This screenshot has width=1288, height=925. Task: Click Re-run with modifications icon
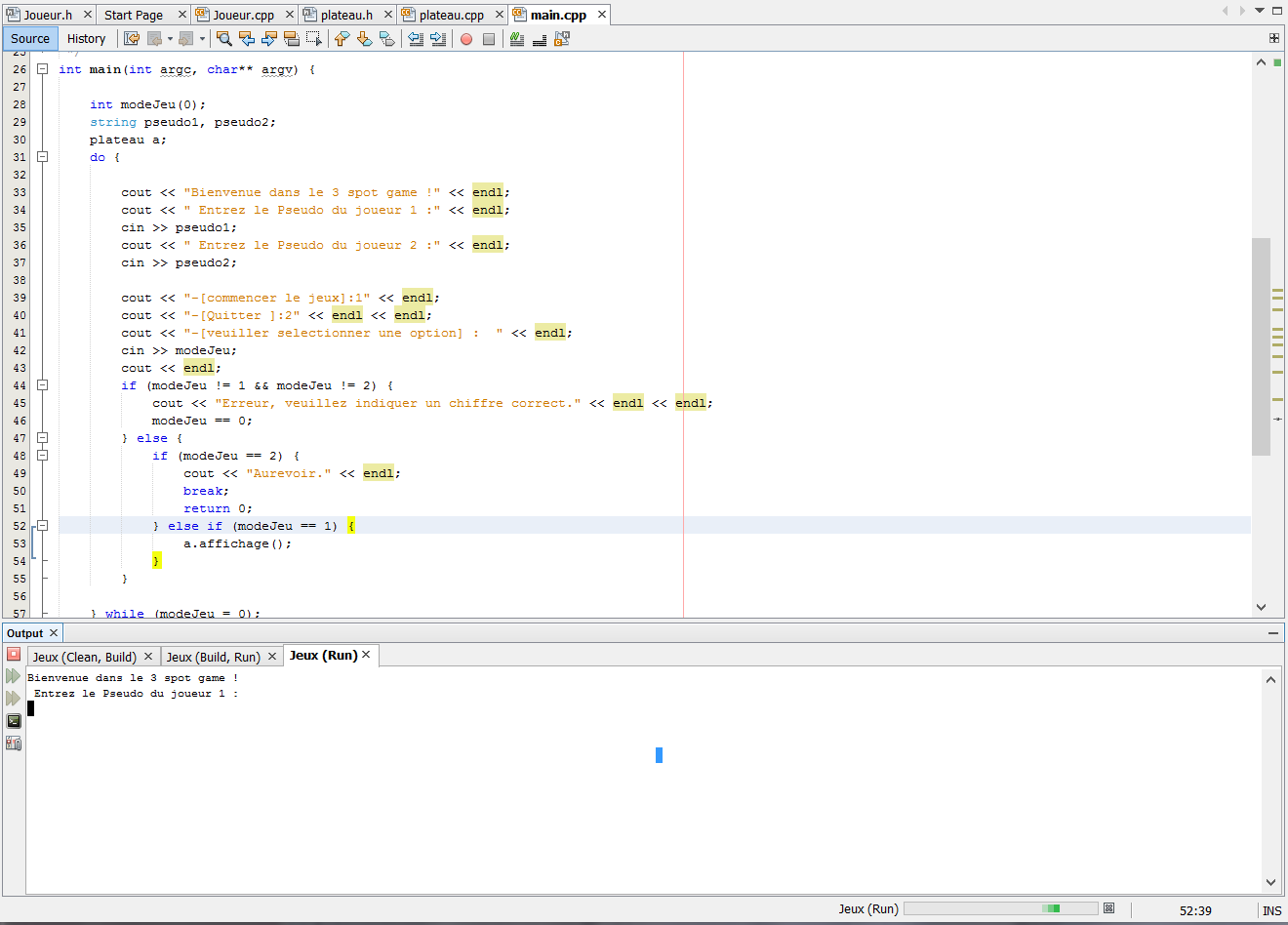tap(14, 699)
